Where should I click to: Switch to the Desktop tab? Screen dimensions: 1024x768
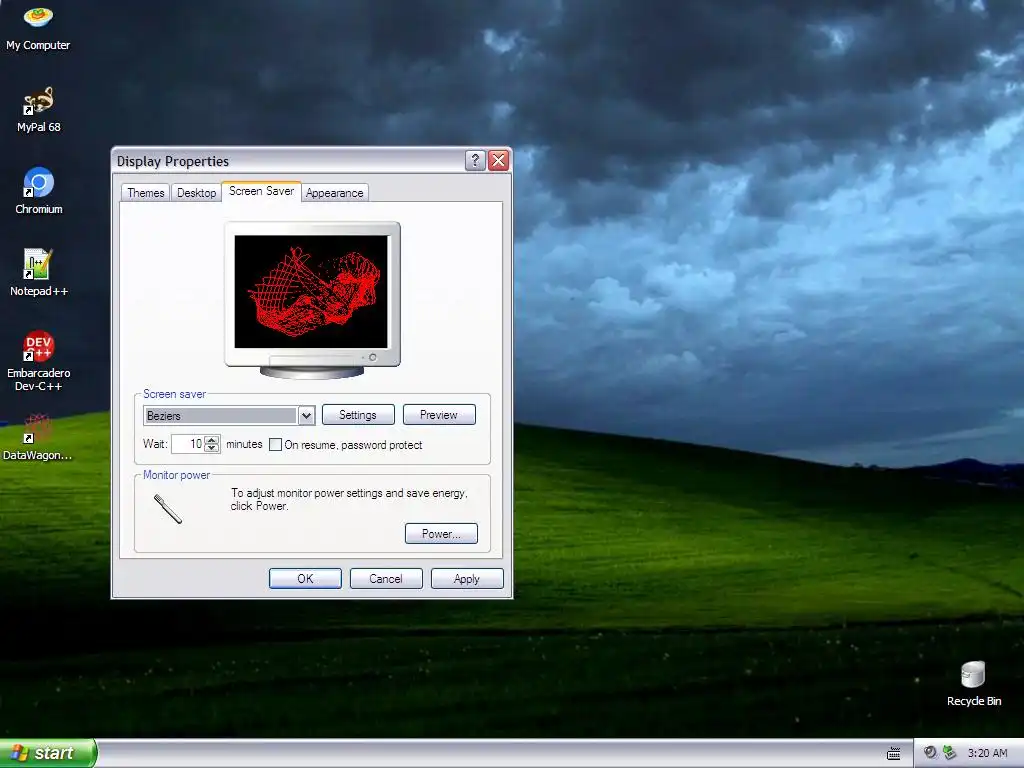(x=197, y=193)
